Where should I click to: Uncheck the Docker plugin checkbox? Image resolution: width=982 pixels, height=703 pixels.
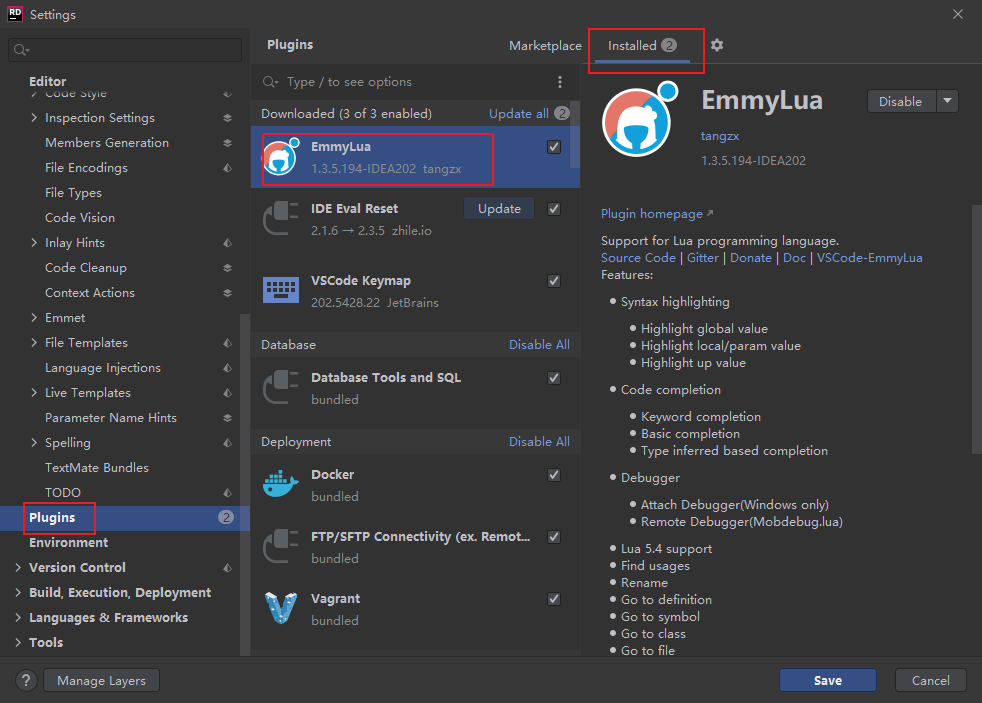(x=554, y=475)
